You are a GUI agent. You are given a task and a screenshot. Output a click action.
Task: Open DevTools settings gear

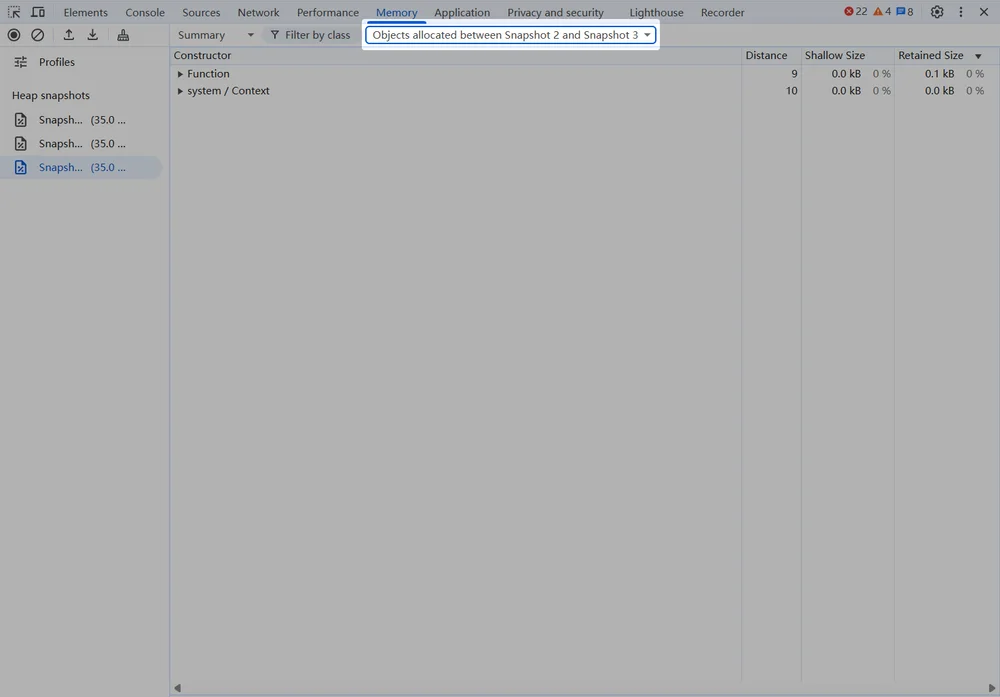[936, 12]
